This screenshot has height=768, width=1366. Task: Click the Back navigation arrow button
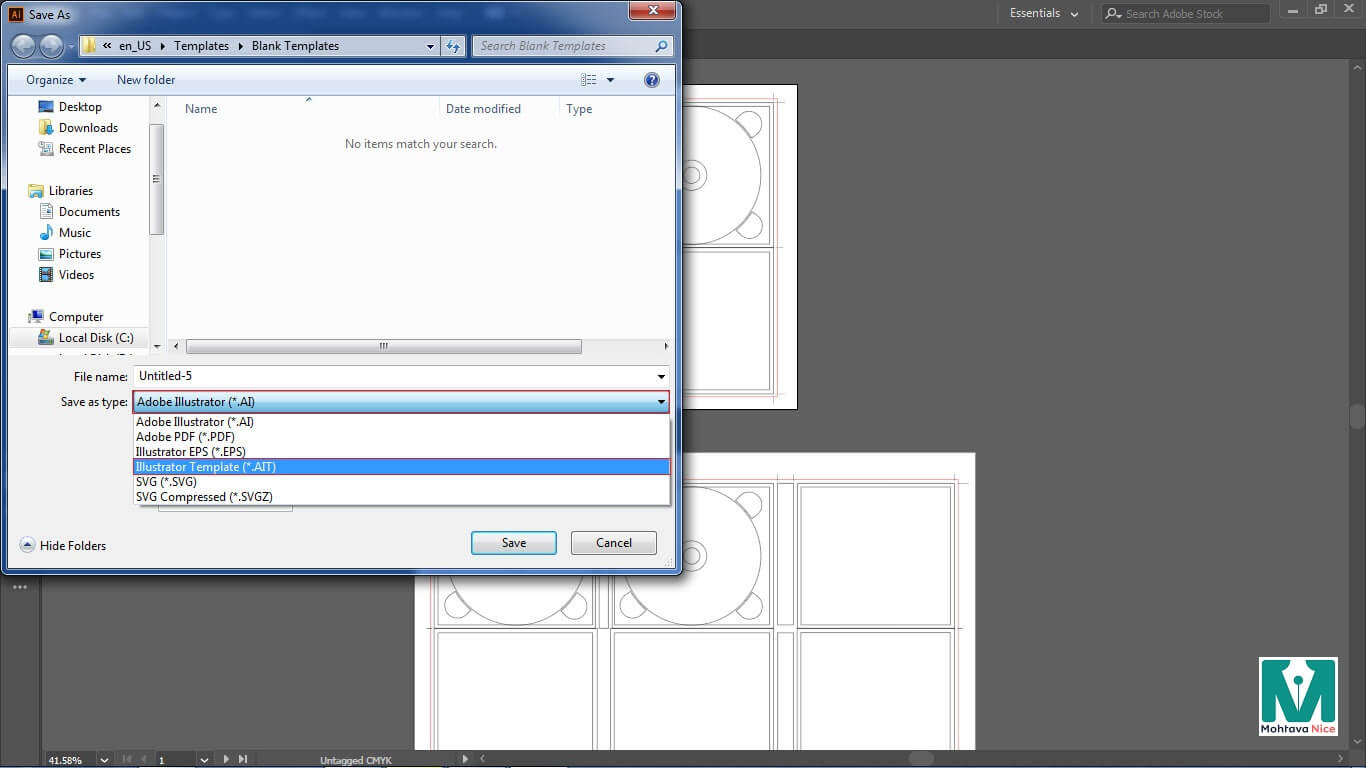pyautogui.click(x=23, y=46)
